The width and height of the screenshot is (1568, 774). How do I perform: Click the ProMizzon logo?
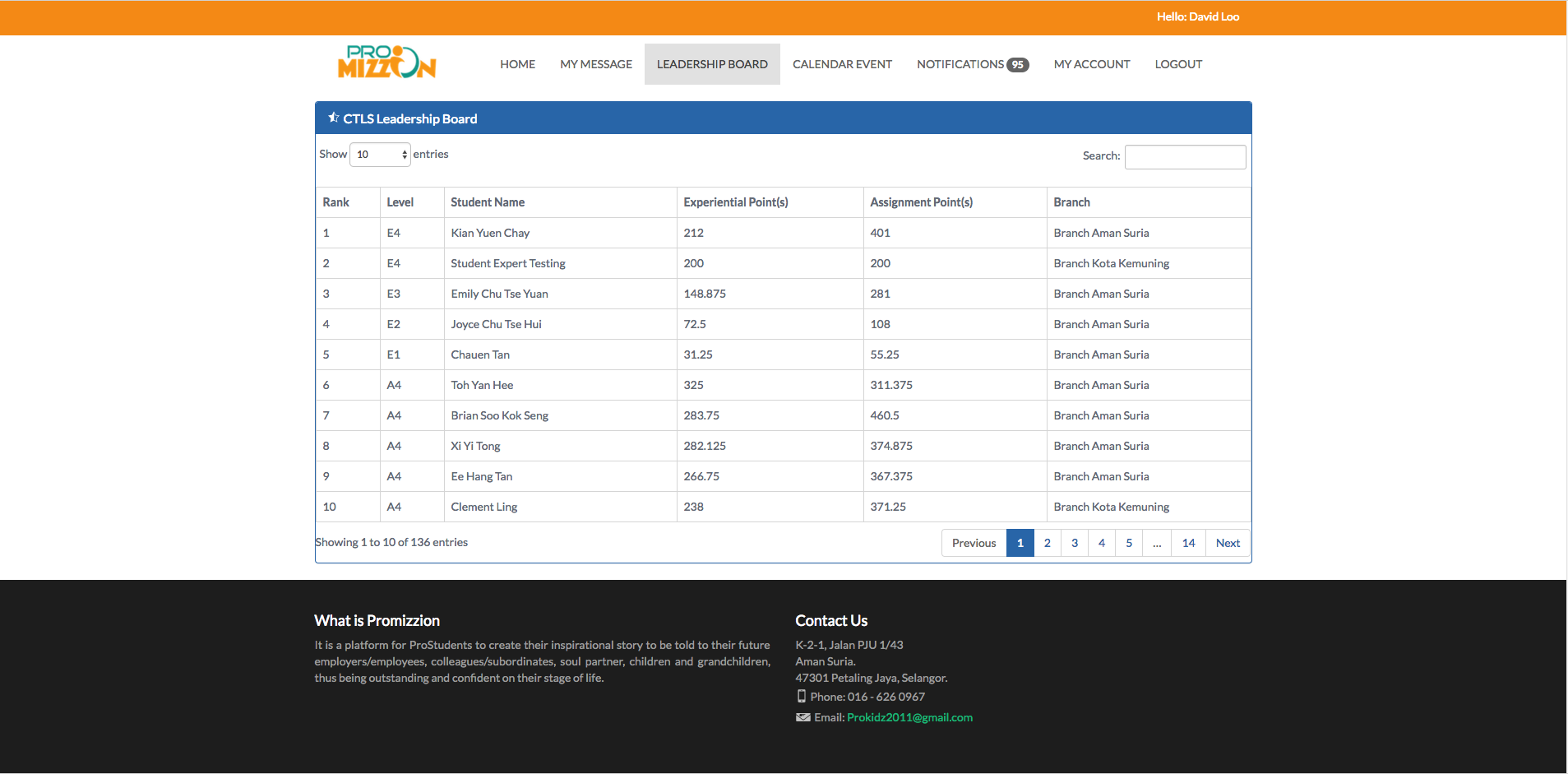click(x=388, y=63)
